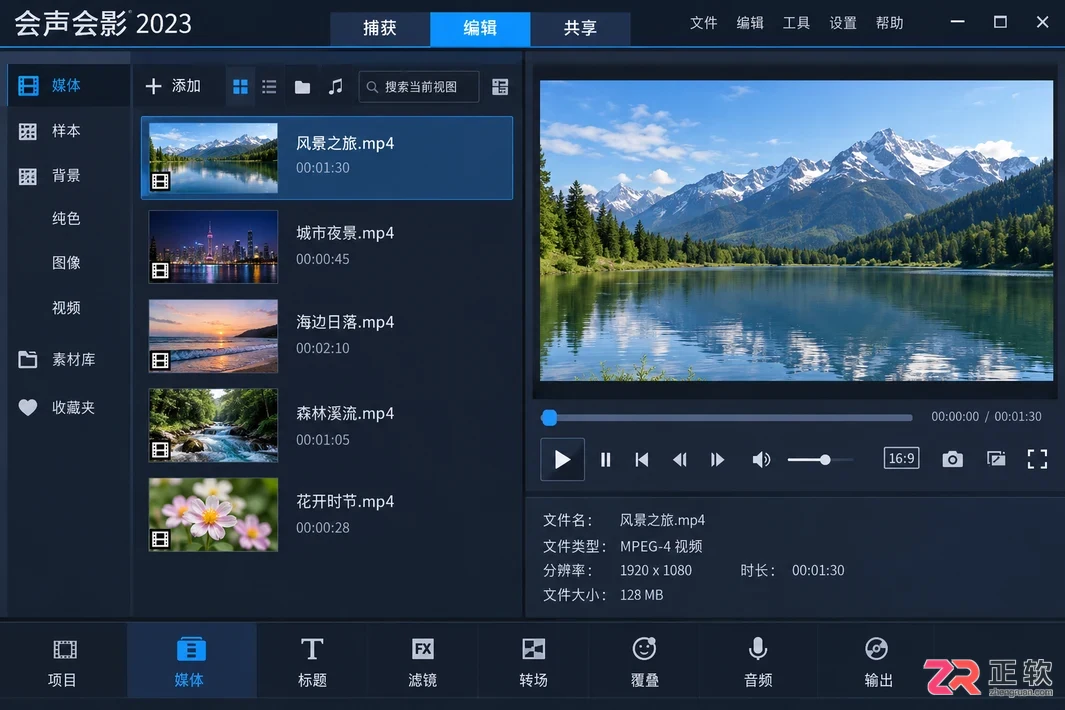
Task: Open the 设置 menu
Action: [843, 23]
